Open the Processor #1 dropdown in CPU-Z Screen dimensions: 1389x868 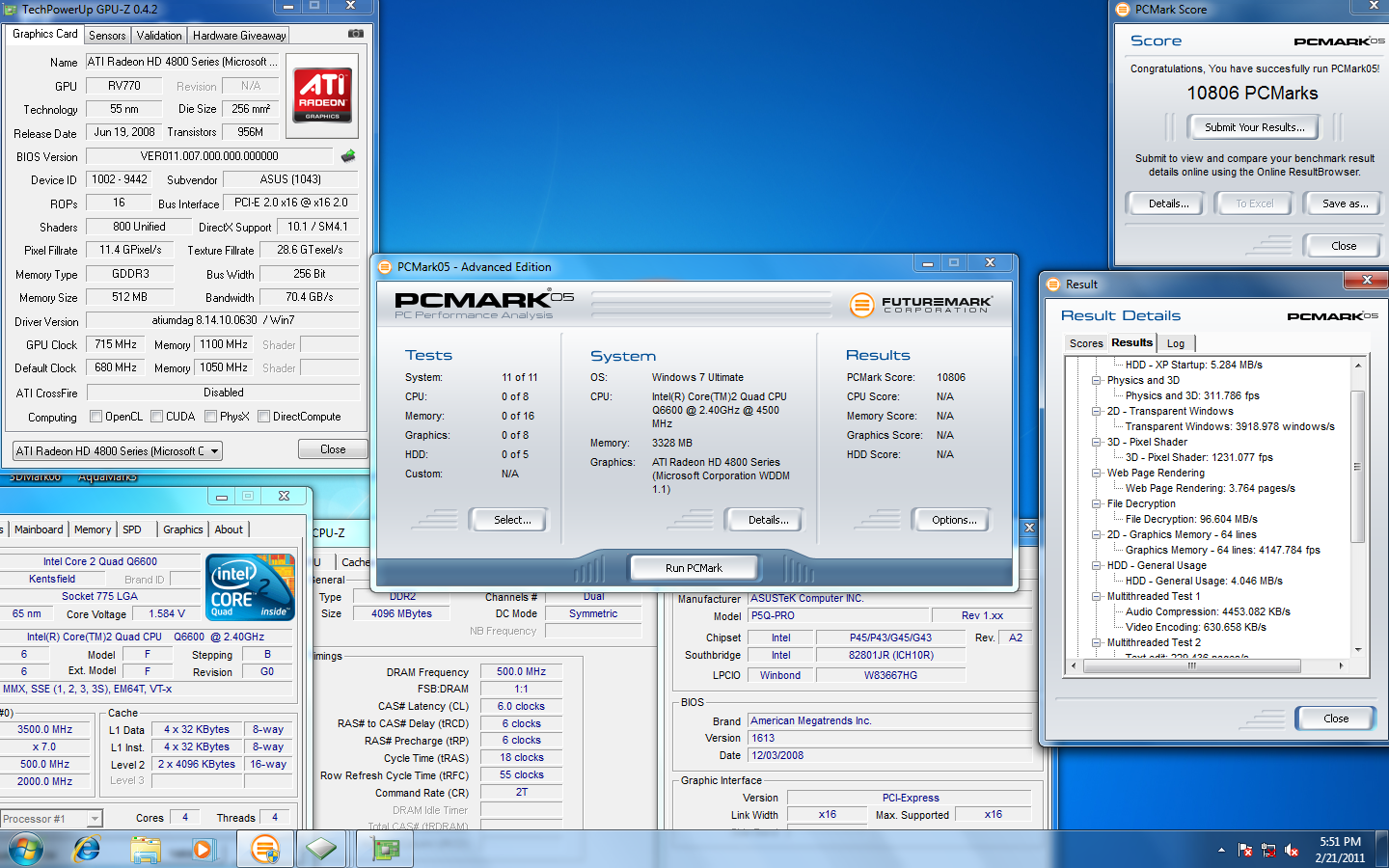pyautogui.click(x=50, y=819)
